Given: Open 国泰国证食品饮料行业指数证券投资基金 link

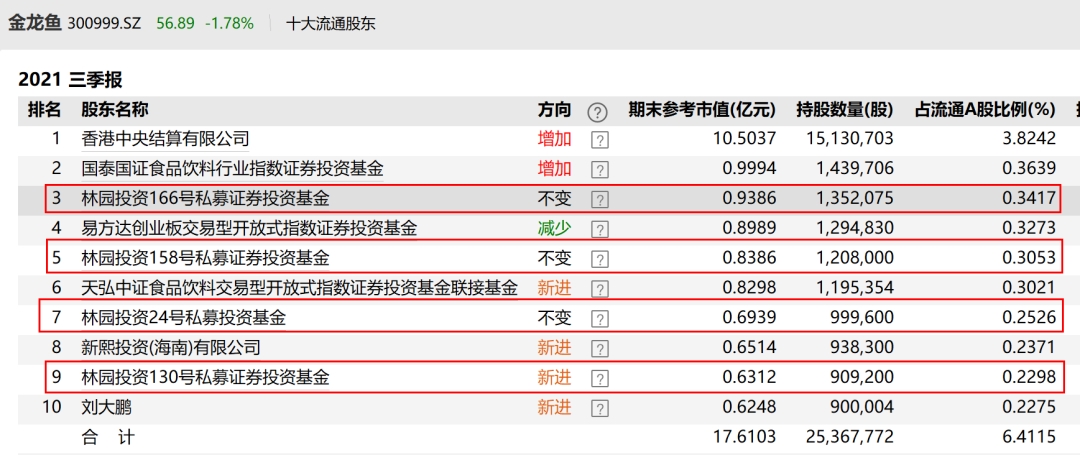Looking at the screenshot, I should 232,169.
